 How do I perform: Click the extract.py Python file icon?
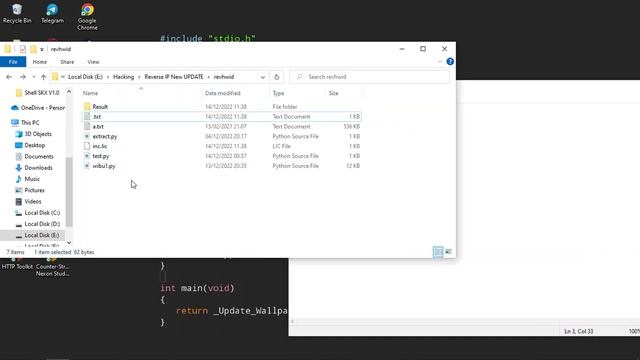pyautogui.click(x=87, y=136)
